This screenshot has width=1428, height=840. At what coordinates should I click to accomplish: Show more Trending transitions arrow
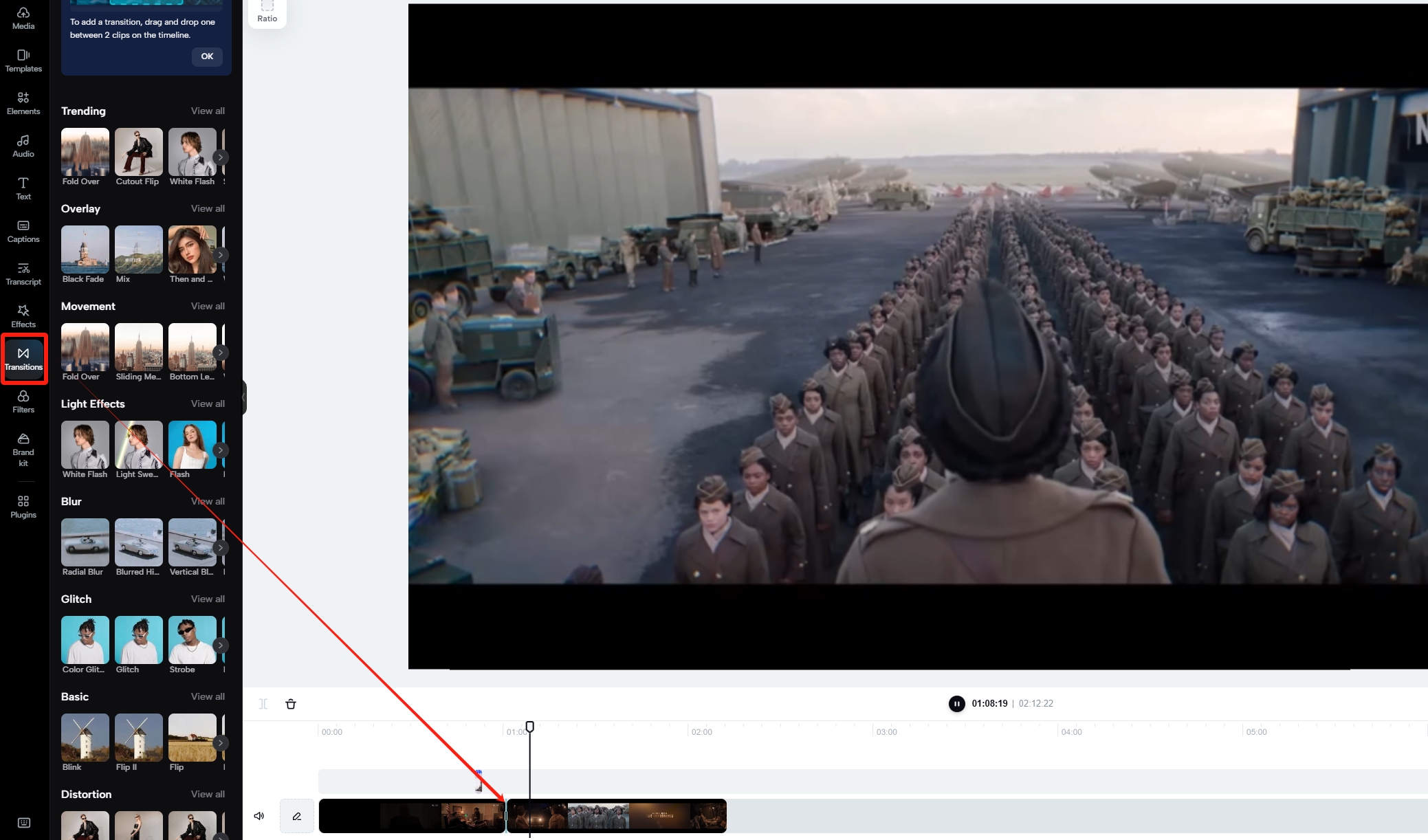pyautogui.click(x=220, y=157)
